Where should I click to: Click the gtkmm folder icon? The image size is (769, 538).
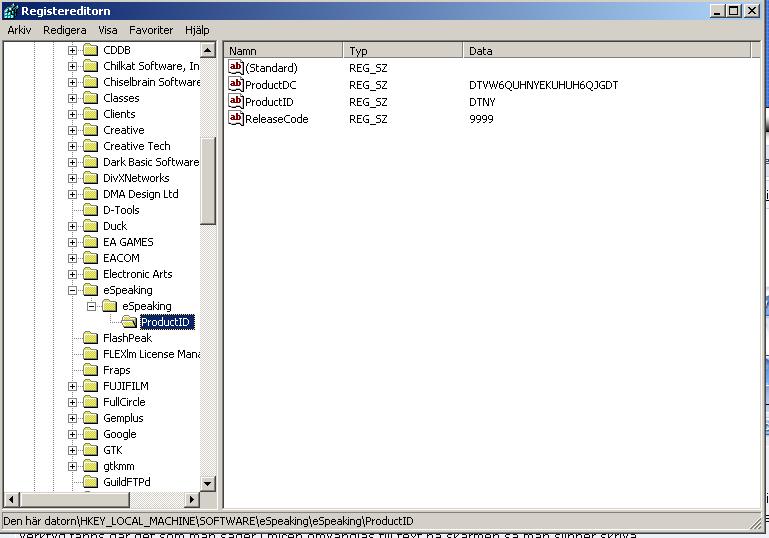[90, 466]
